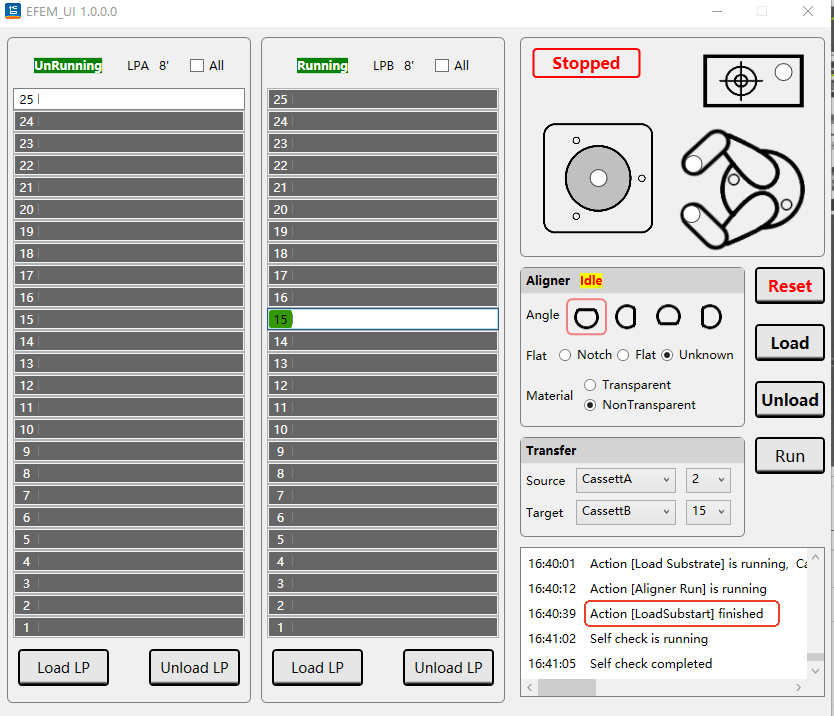Click the log panel horizontal scrollbar
This screenshot has width=834, height=716.
click(x=660, y=688)
